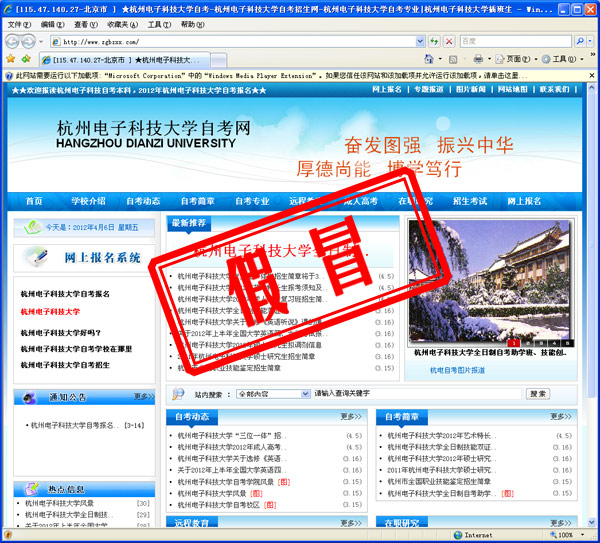Click the Print icon in toolbar
Viewport: 600px width, 543px height.
click(x=478, y=59)
